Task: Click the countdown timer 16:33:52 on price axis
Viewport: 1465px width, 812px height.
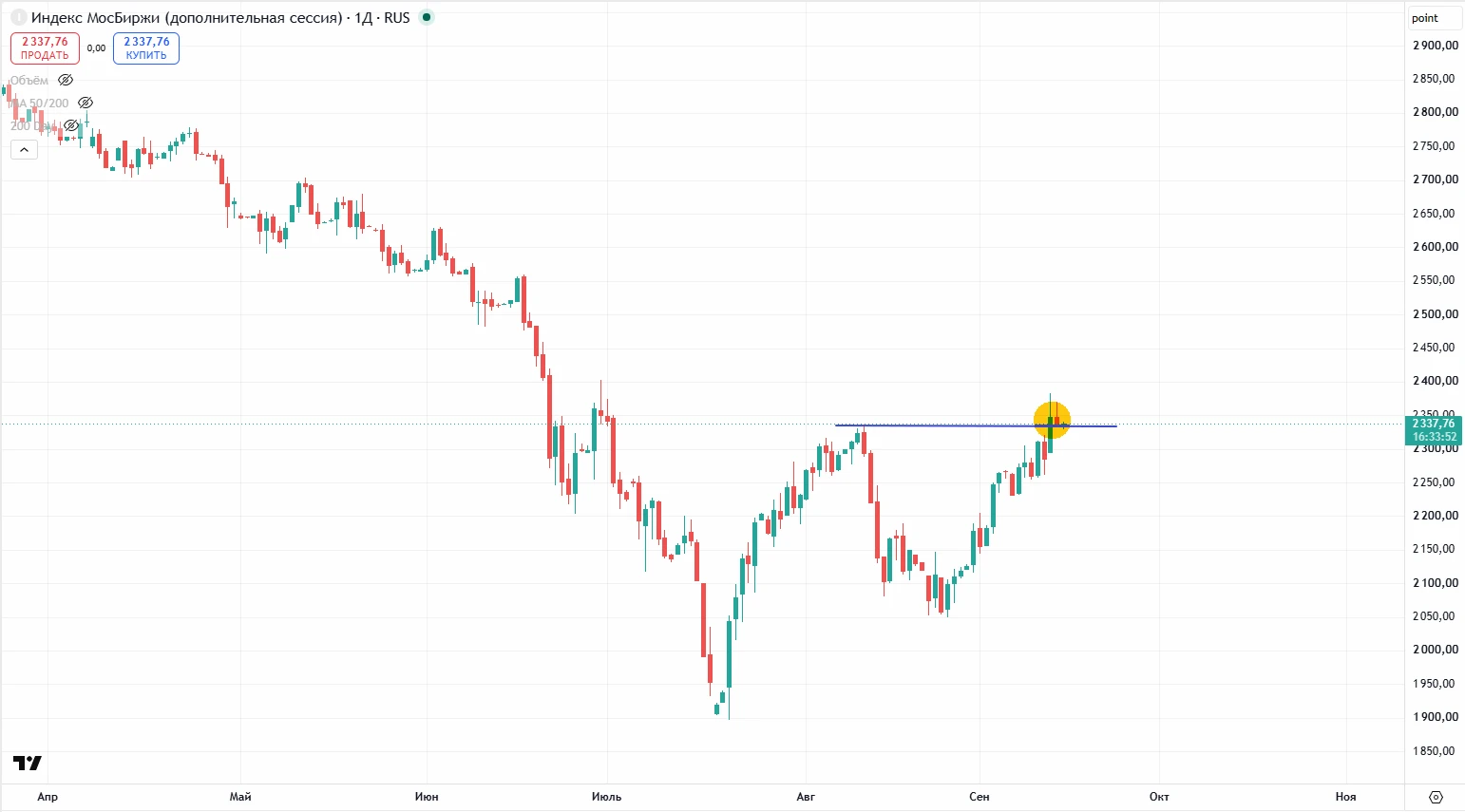Action: (1434, 437)
